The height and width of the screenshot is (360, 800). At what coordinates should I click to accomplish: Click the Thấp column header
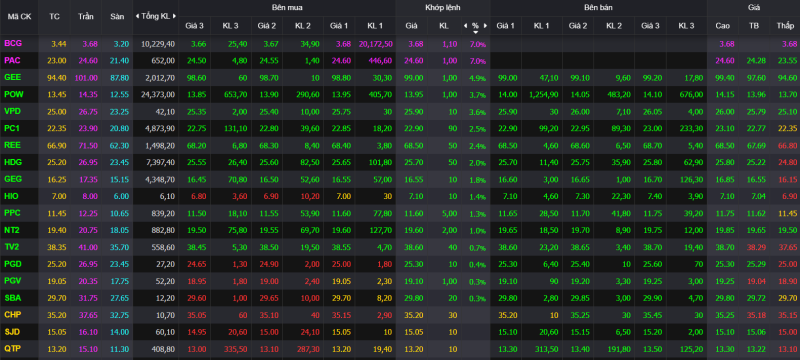pos(785,25)
